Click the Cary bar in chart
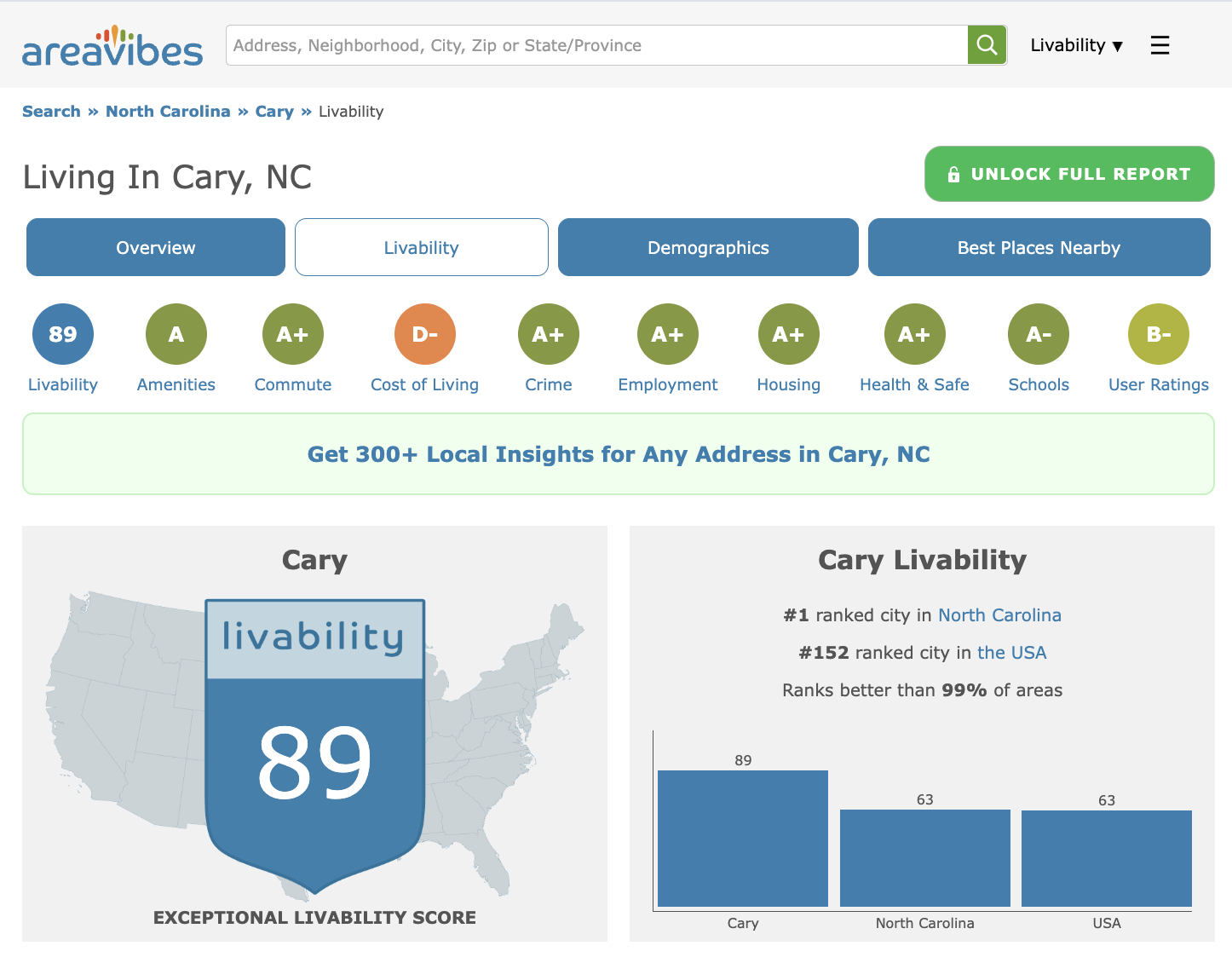This screenshot has height=963, width=1232. tap(743, 839)
